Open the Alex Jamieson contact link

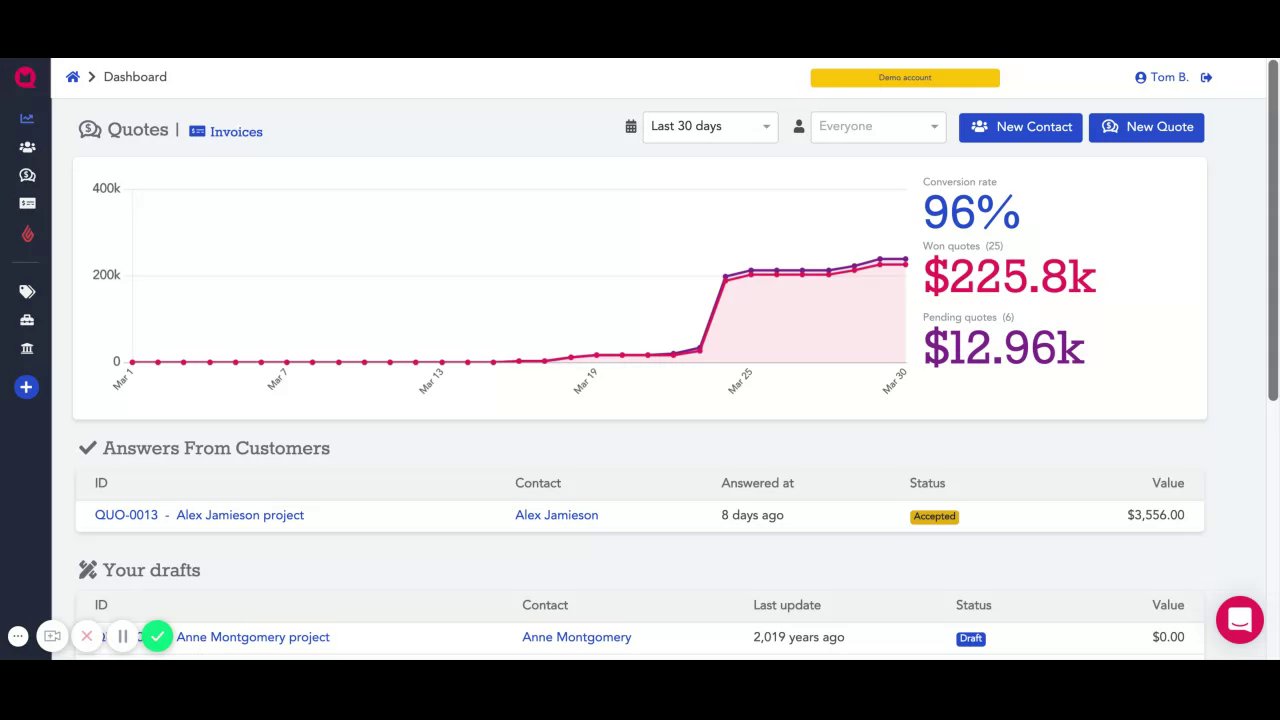click(x=556, y=515)
